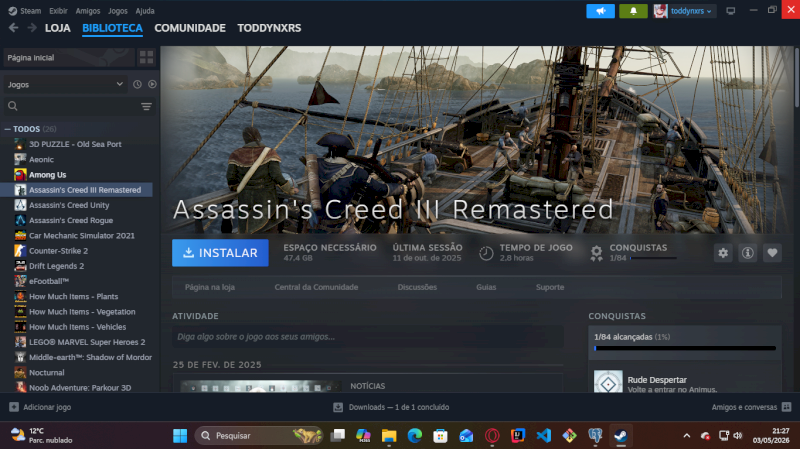Screen dimensions: 800x449
Task: Add game to favorites heart icon
Action: (x=772, y=253)
